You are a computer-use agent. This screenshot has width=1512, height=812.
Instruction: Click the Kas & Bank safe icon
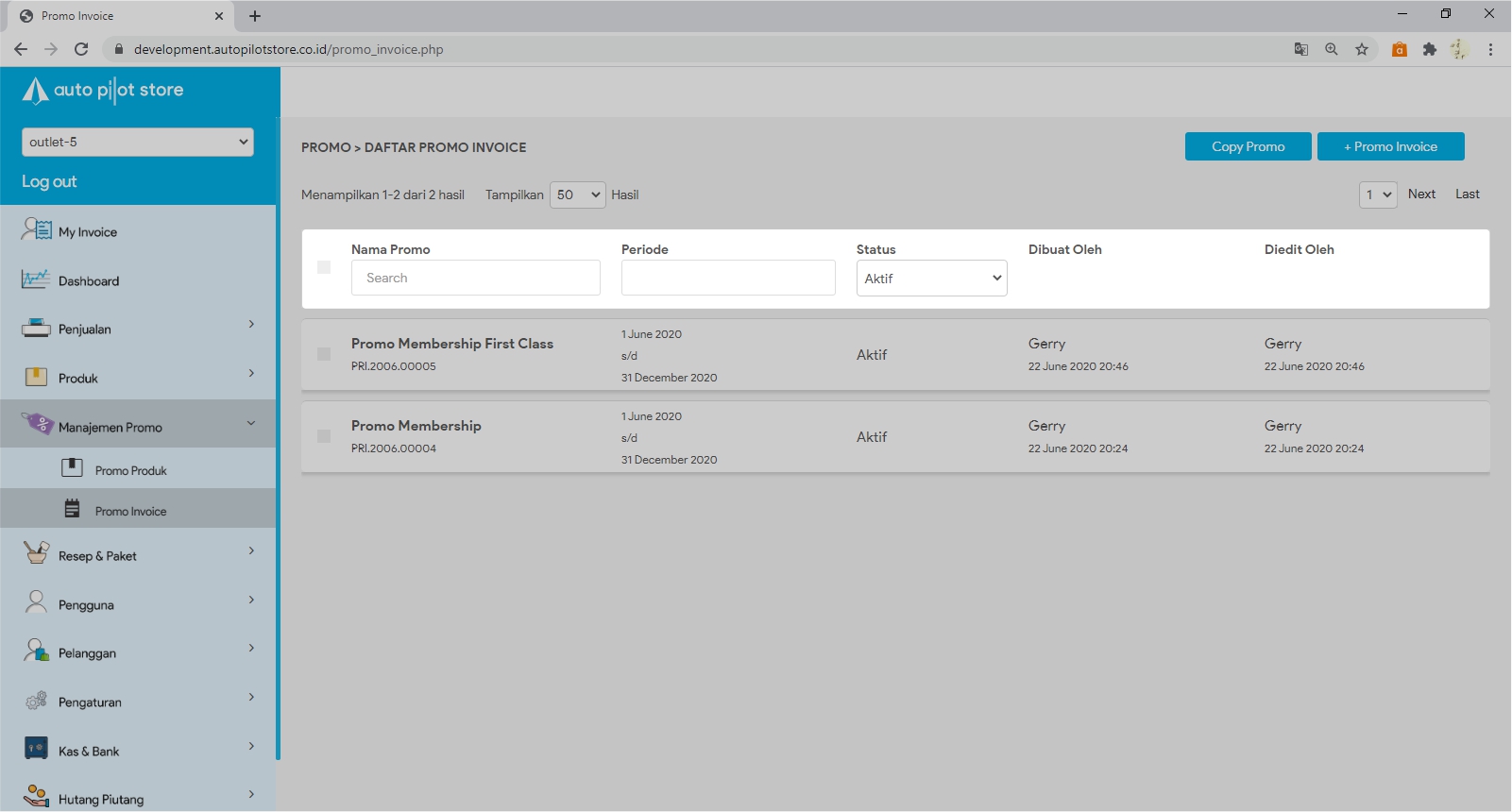click(x=36, y=750)
